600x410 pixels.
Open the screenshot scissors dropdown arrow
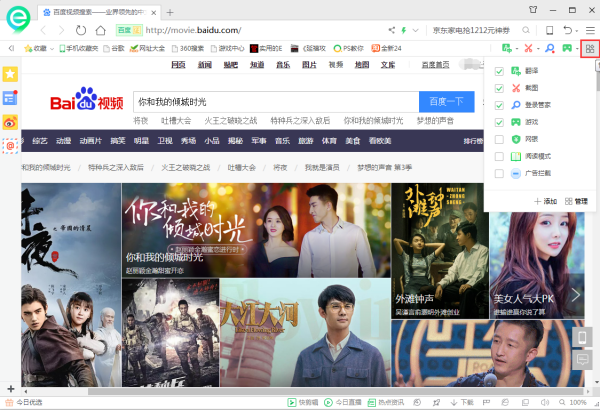pos(538,49)
